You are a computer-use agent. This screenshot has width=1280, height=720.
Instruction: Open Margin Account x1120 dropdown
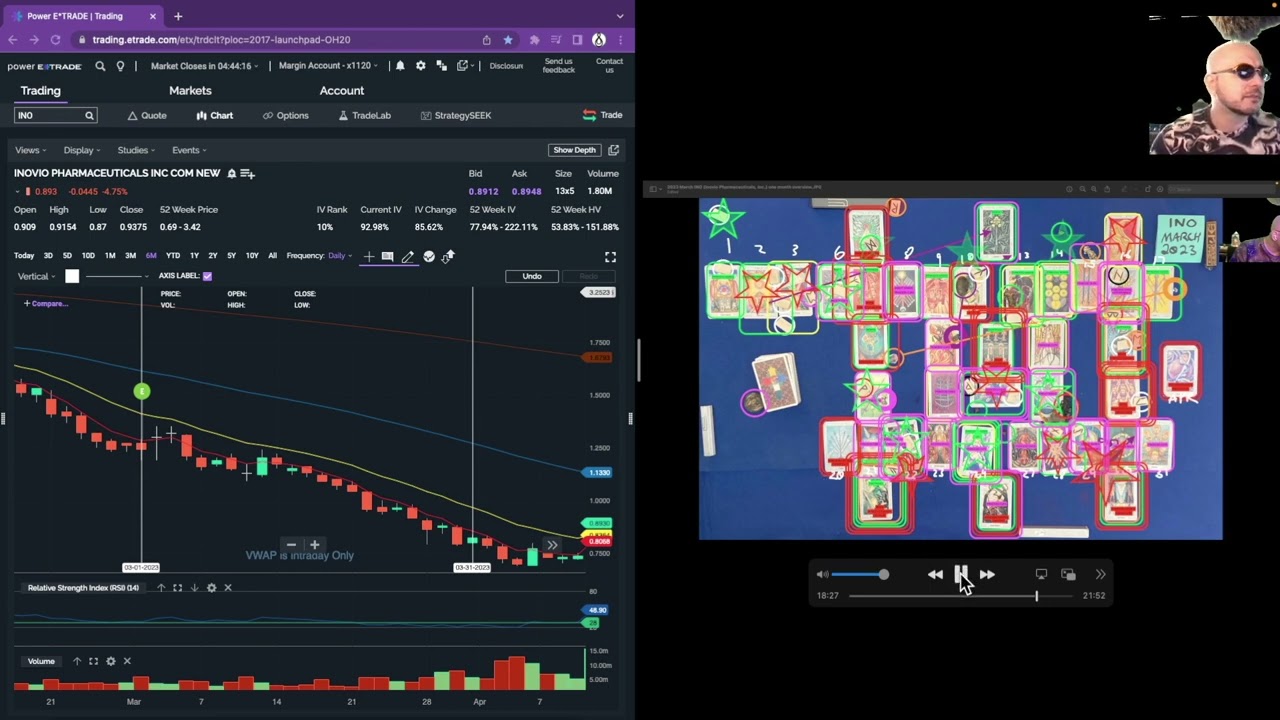point(328,66)
